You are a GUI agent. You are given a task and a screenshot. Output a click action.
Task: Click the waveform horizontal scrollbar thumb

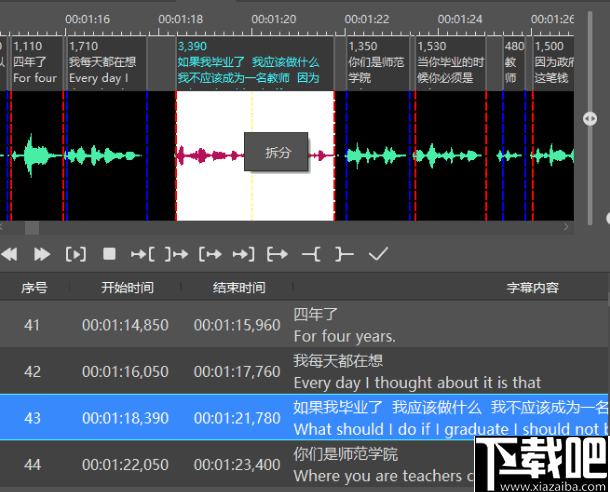coord(32,228)
